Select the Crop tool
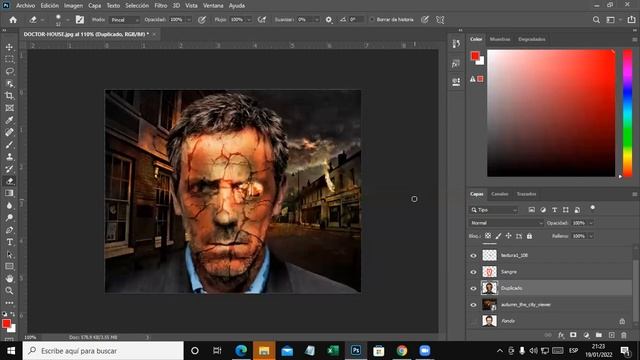Screen dimensions: 640x360 pos(9,96)
